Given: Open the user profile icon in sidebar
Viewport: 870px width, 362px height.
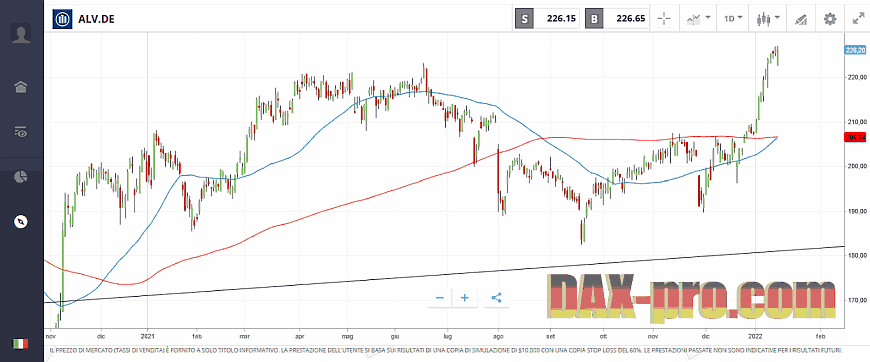Looking at the screenshot, I should pos(21,34).
